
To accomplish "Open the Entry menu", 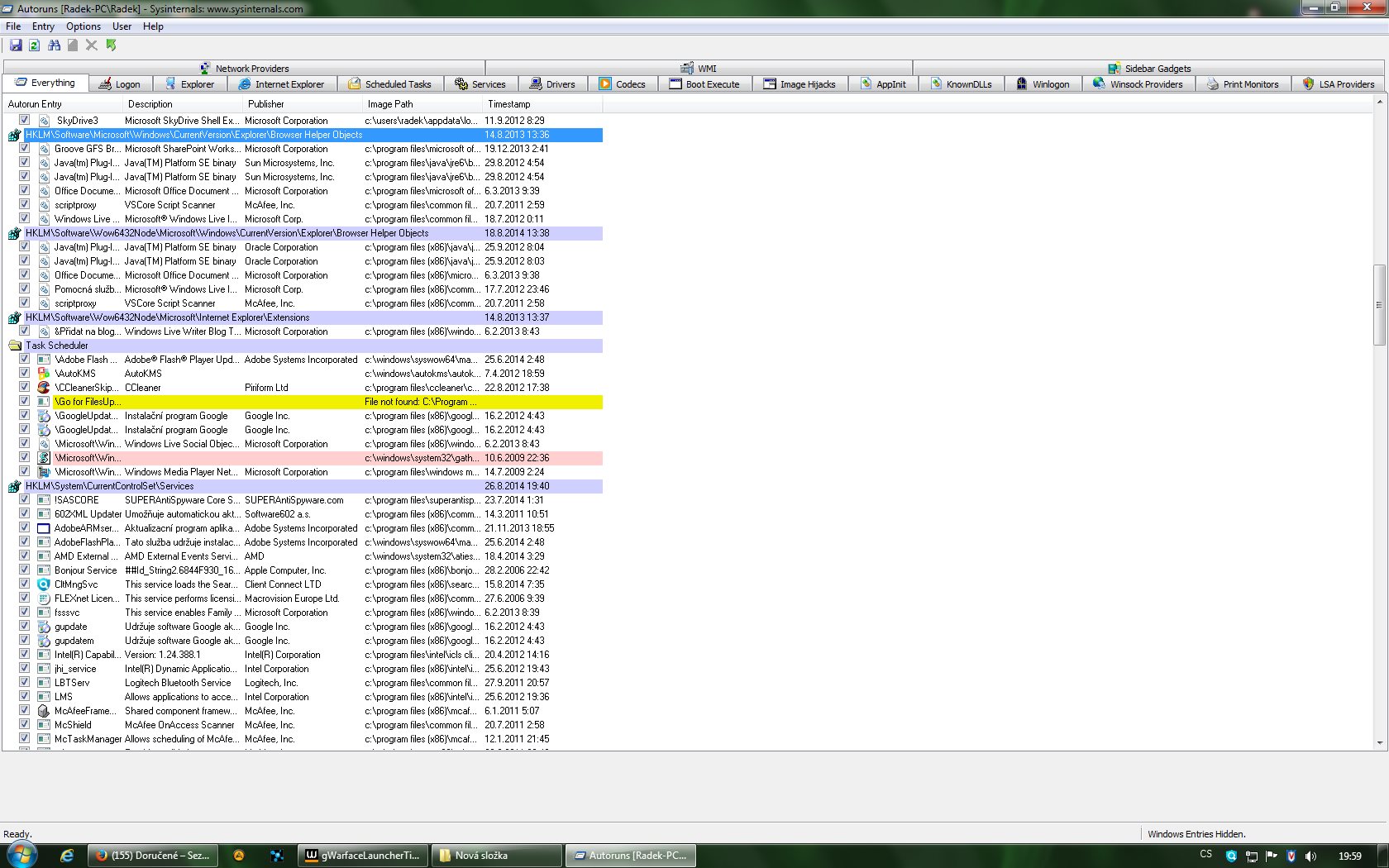I will click(43, 26).
